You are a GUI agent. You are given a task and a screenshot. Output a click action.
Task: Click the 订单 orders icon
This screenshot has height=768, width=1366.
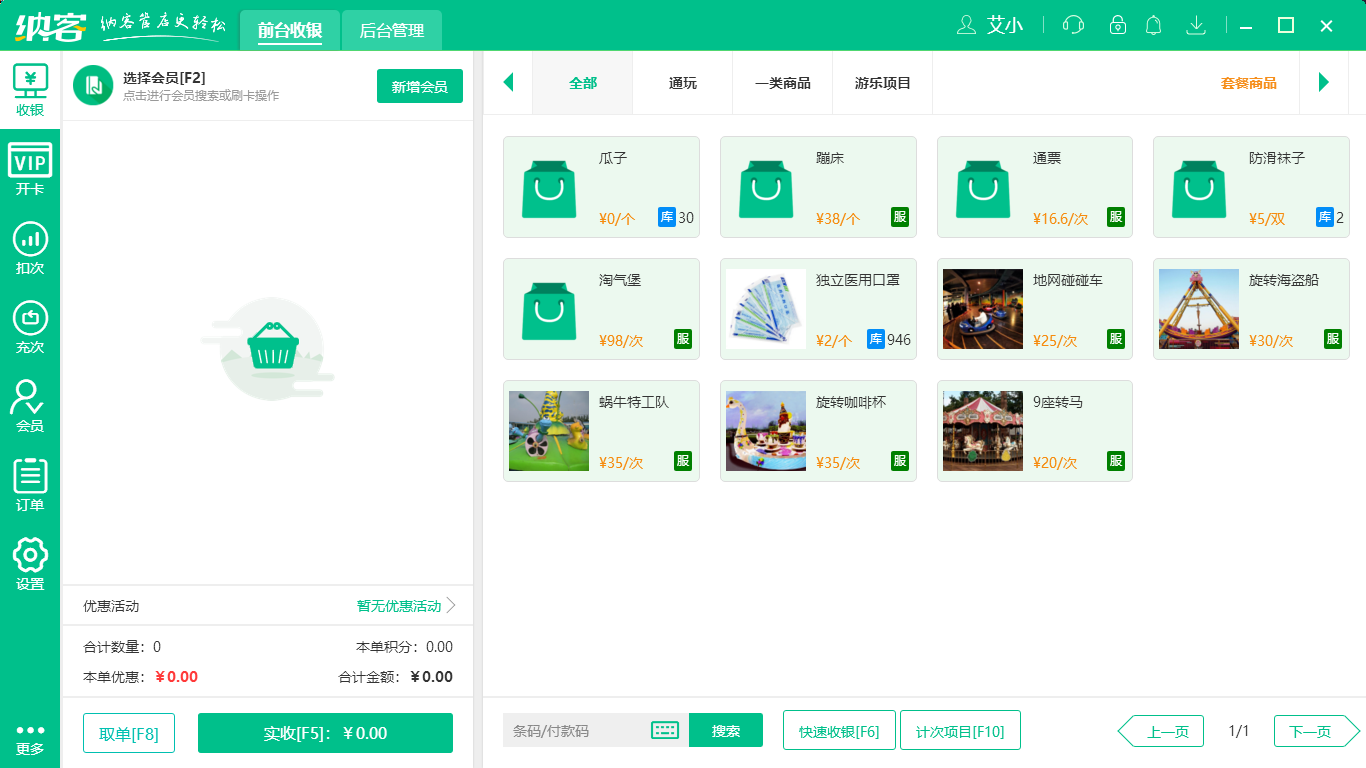[29, 478]
